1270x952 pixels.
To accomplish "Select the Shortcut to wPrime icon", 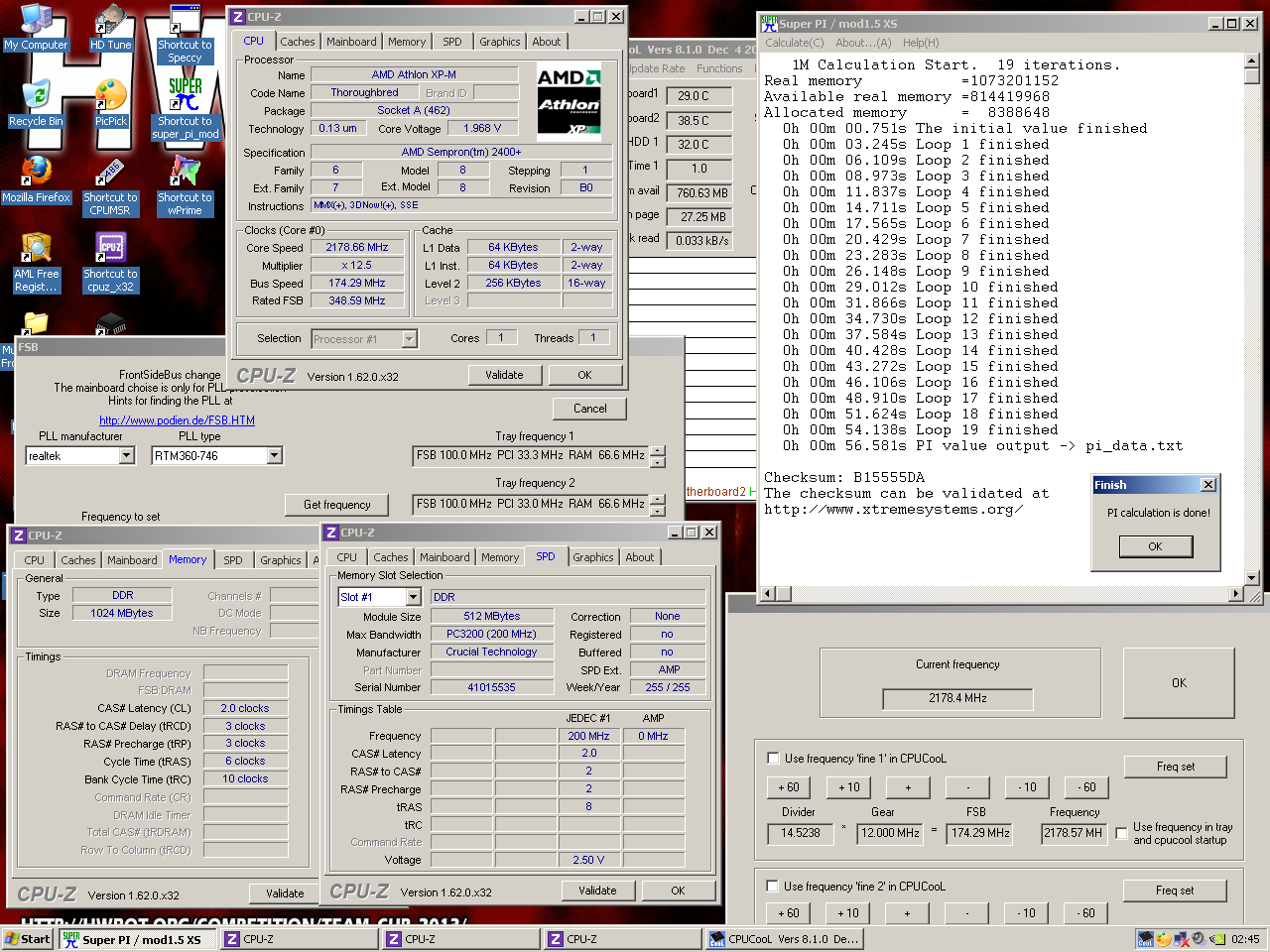I will pos(185,185).
